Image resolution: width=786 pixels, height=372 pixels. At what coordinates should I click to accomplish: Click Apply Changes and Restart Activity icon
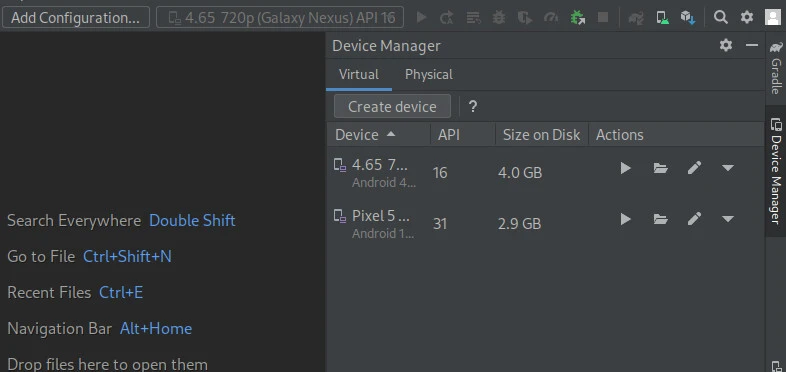point(446,18)
